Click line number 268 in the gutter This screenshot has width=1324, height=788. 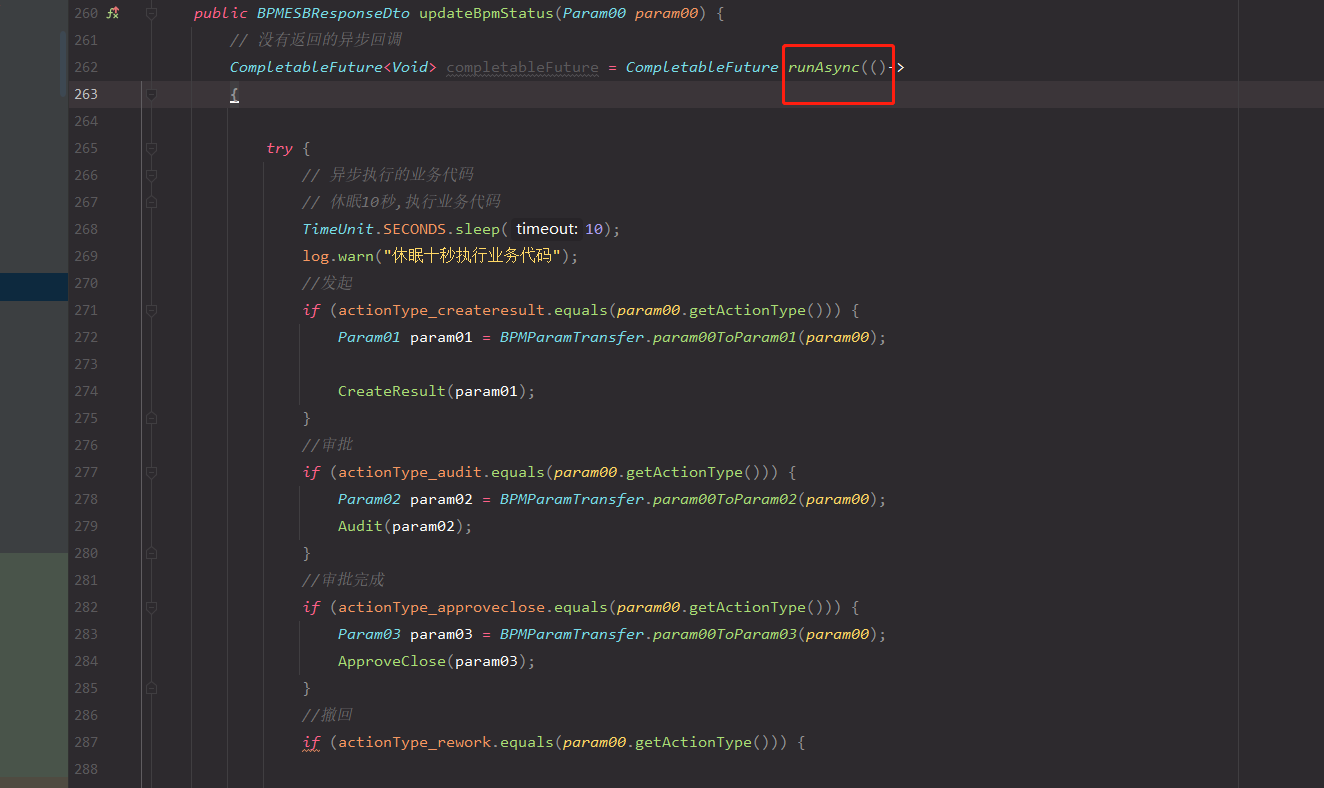86,229
